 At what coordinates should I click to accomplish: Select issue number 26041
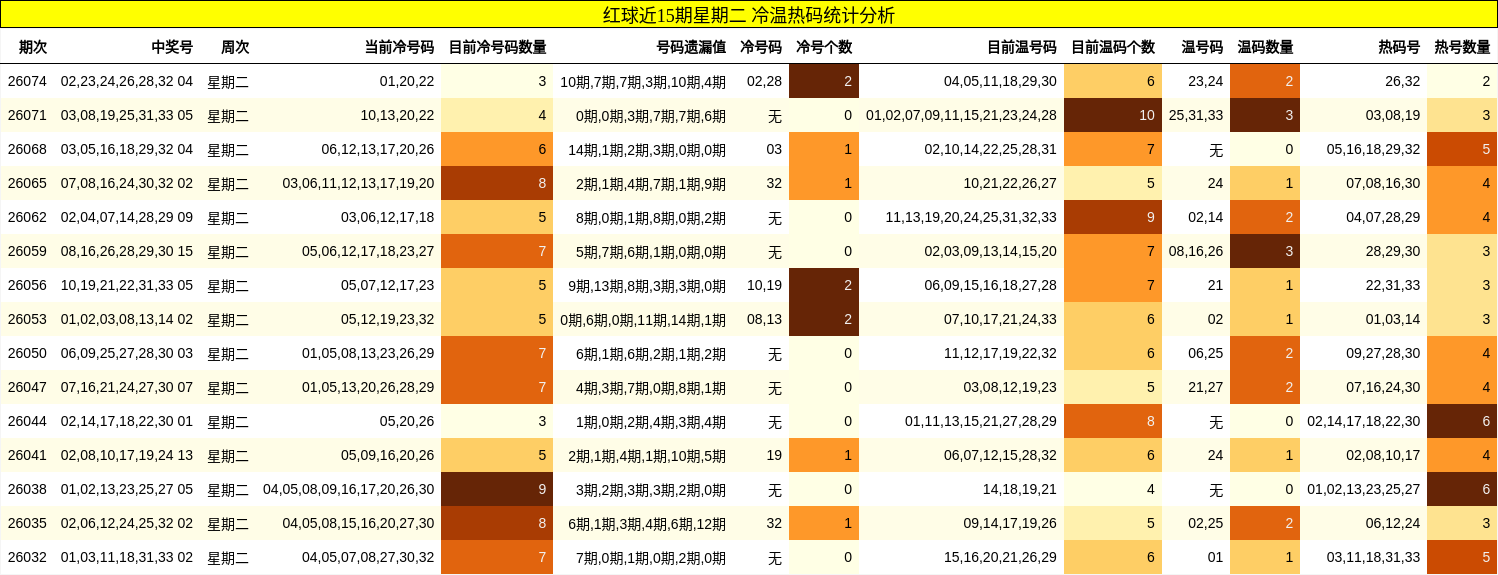pos(27,455)
